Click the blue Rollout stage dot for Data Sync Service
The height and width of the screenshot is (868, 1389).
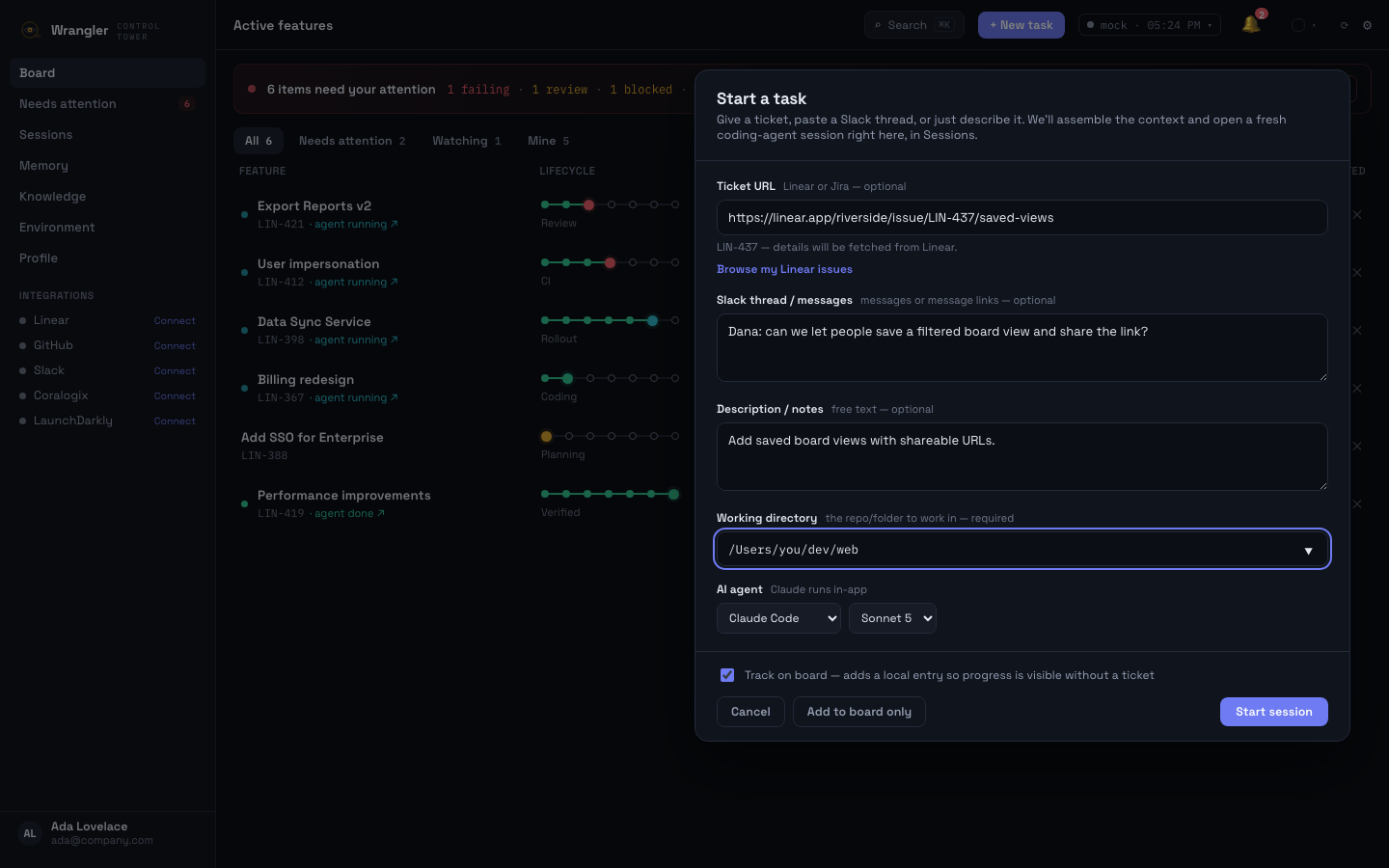pyautogui.click(x=652, y=320)
